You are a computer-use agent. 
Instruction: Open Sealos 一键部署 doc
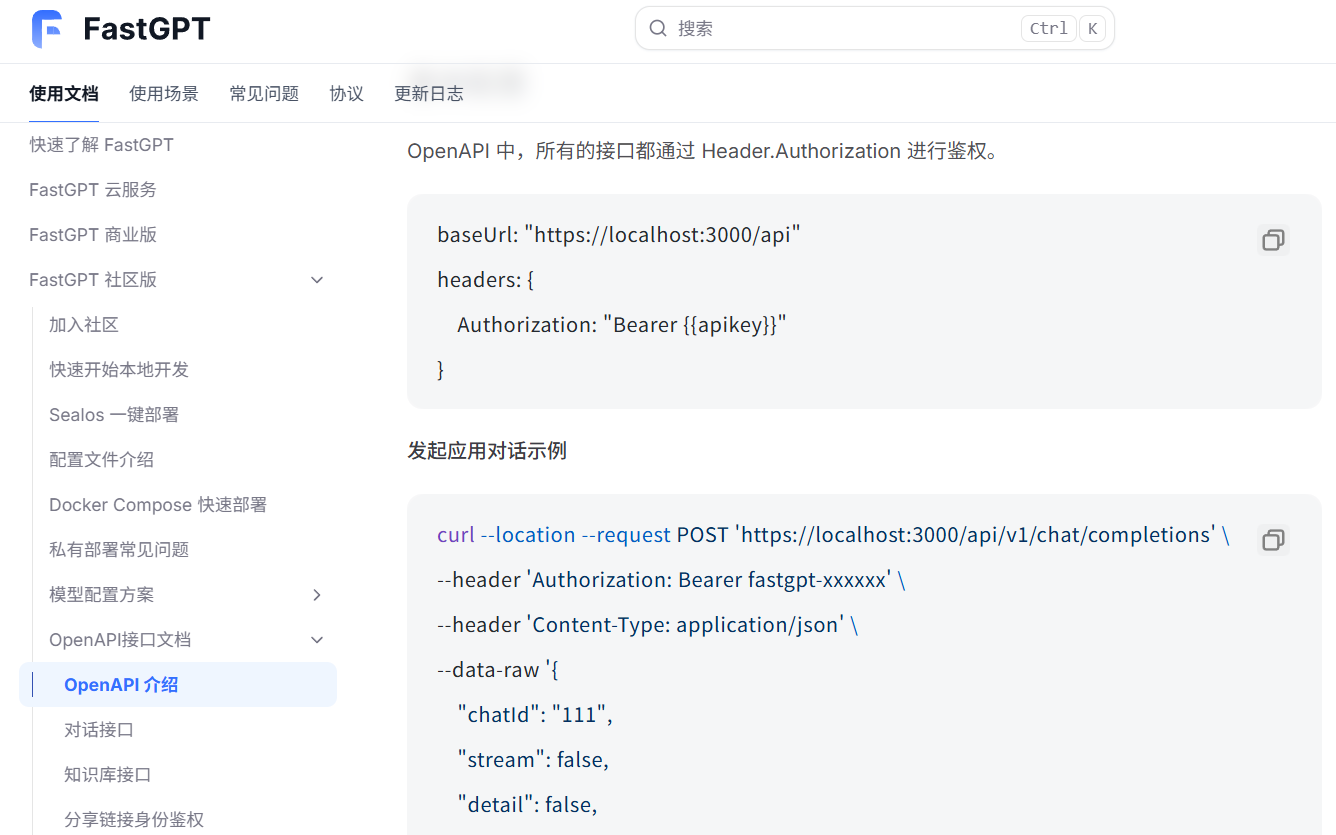pos(114,415)
